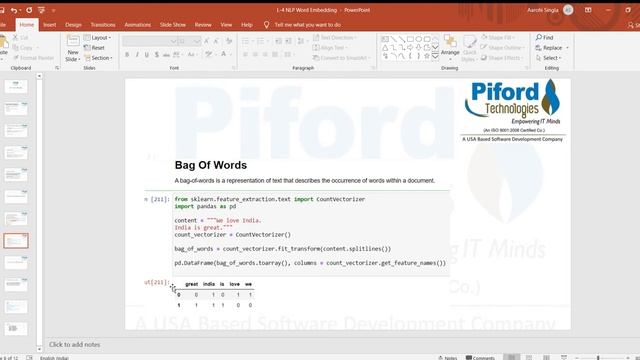640x360 pixels.
Task: Click the Replace button
Action: click(x=552, y=48)
